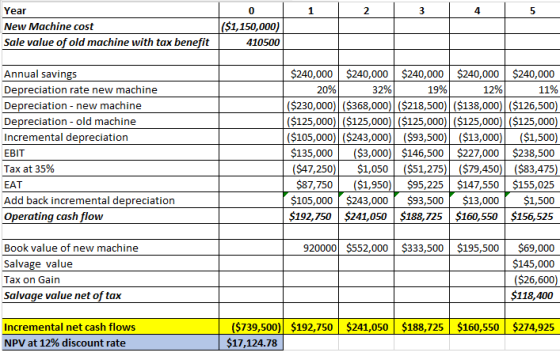Click add-back depreciation cell $243,000

[x=367, y=201]
